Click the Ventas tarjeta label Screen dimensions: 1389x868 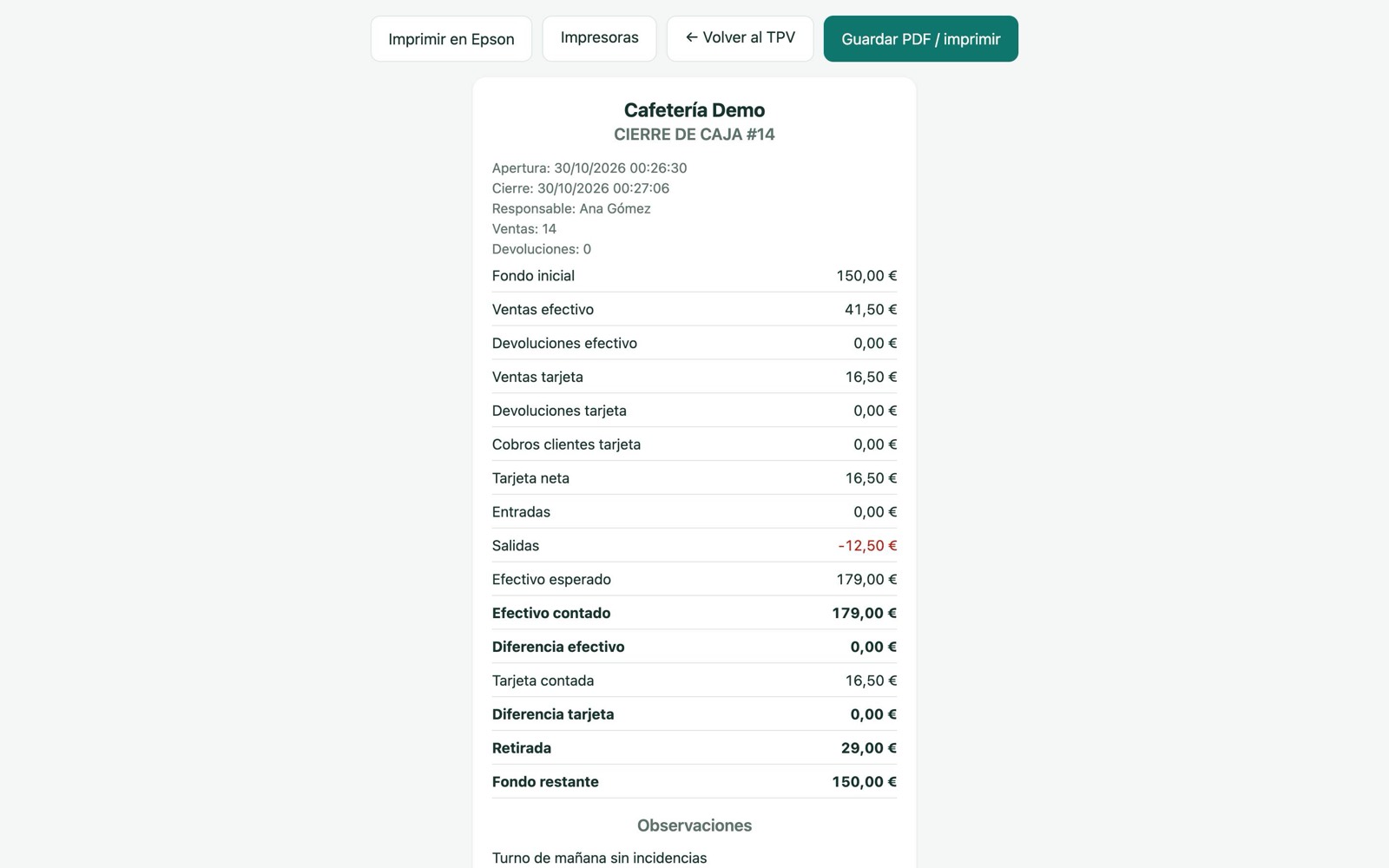point(537,378)
